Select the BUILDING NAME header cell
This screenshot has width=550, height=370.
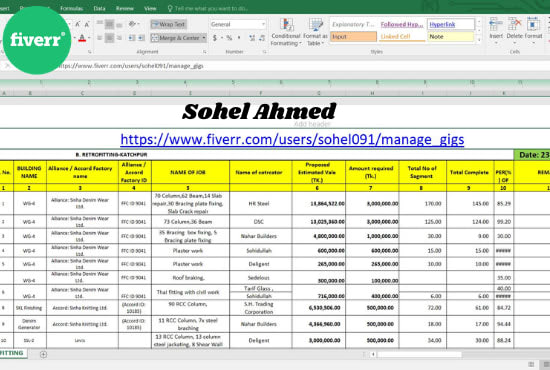(x=30, y=172)
